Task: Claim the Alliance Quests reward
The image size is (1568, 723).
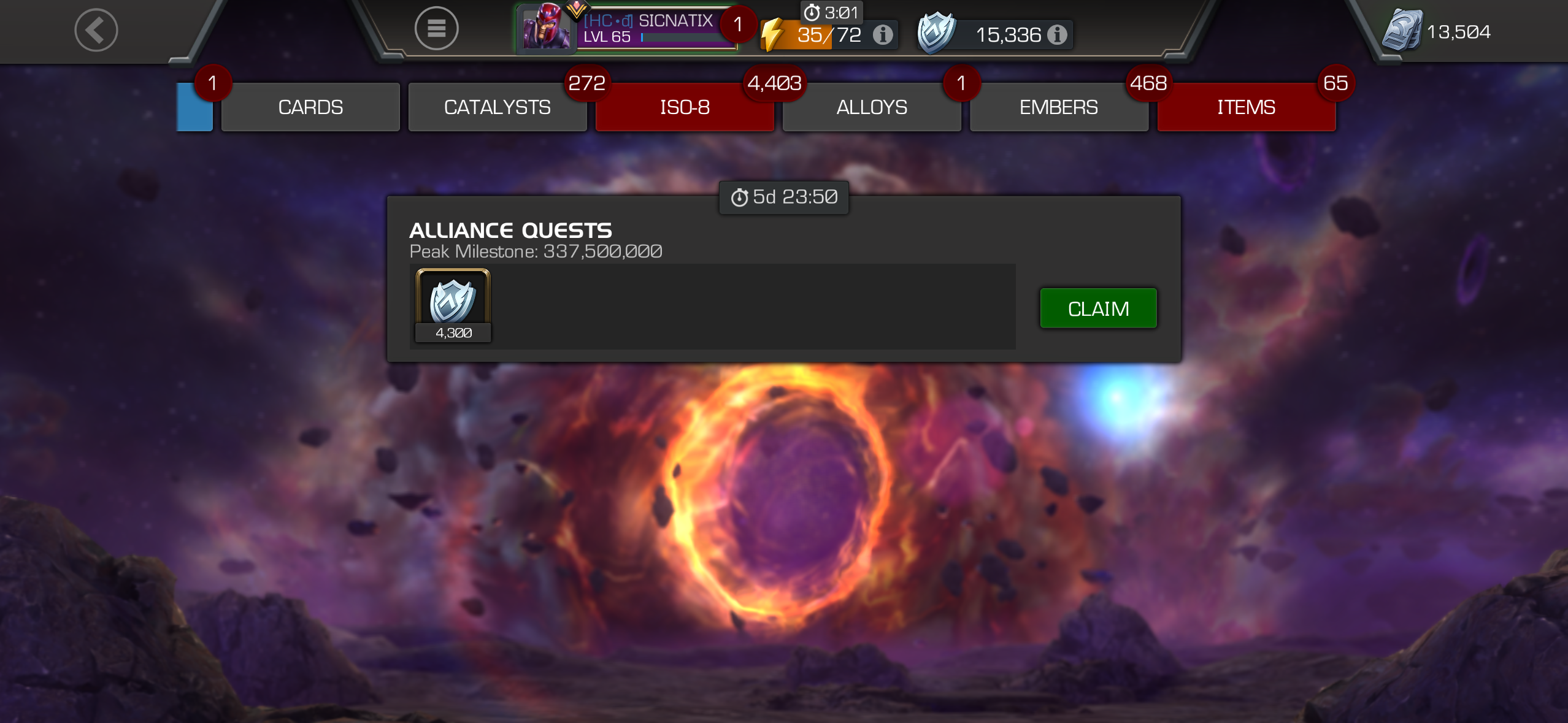Action: (1099, 308)
